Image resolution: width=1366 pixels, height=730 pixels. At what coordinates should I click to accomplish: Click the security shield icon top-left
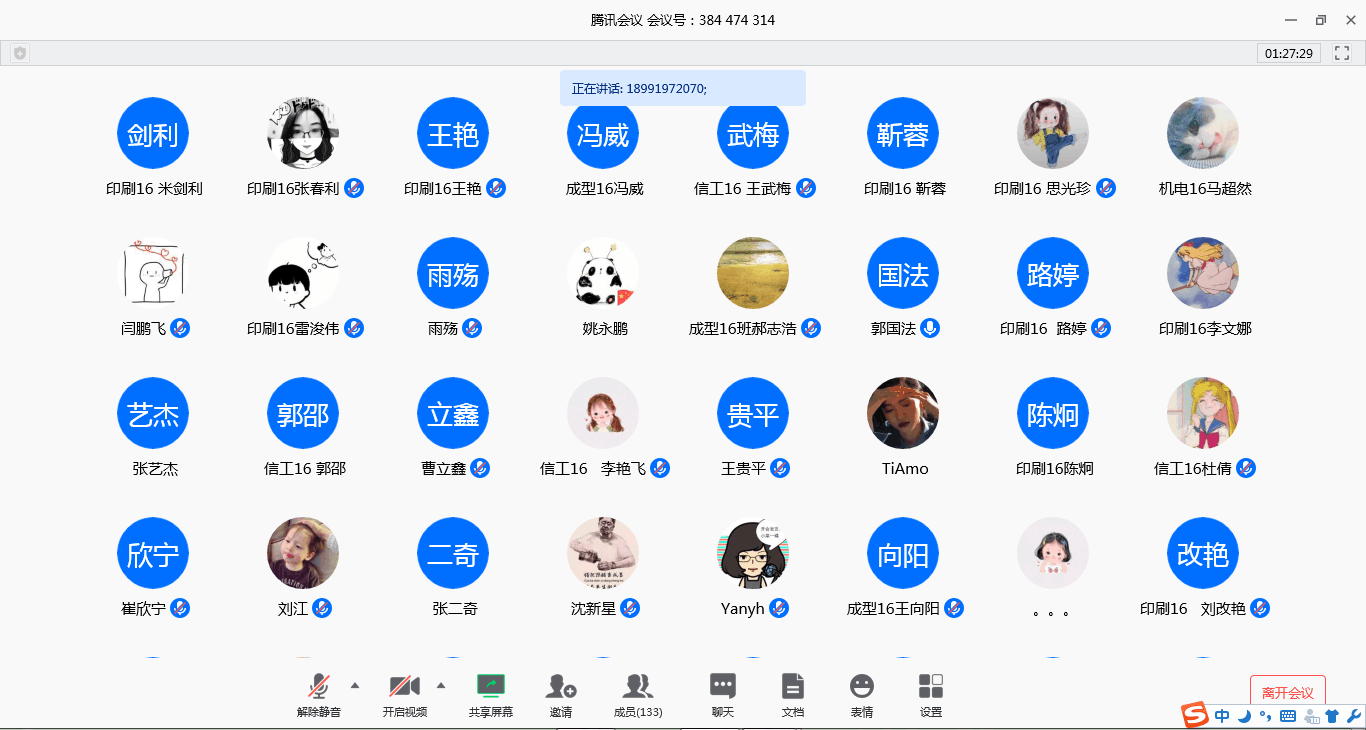tap(20, 53)
